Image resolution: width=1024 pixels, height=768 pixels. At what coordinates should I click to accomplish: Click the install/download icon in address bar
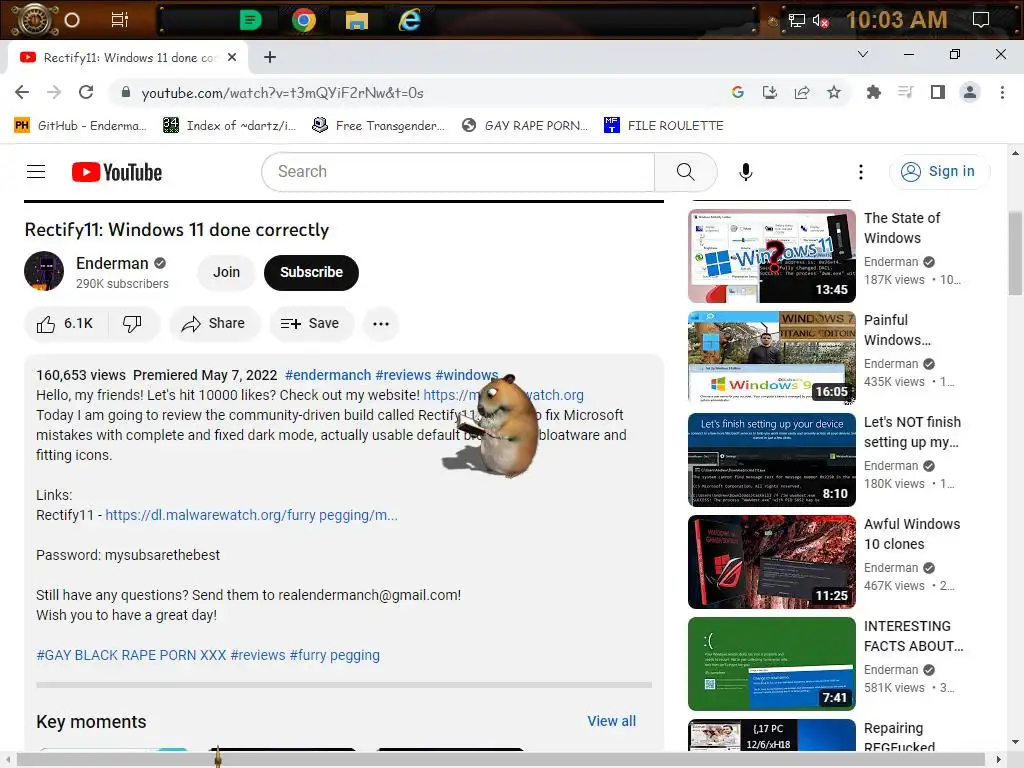(769, 93)
